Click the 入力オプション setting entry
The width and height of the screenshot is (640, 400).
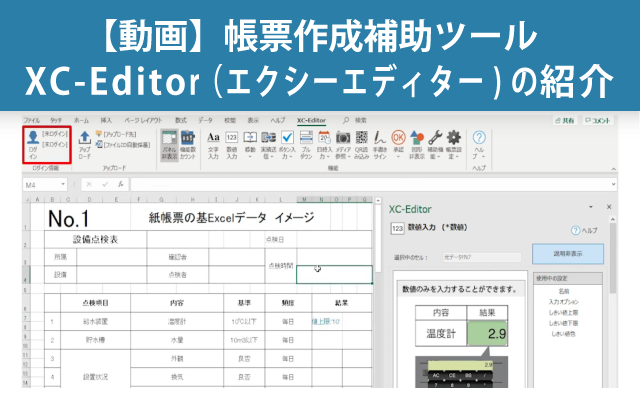click(564, 302)
